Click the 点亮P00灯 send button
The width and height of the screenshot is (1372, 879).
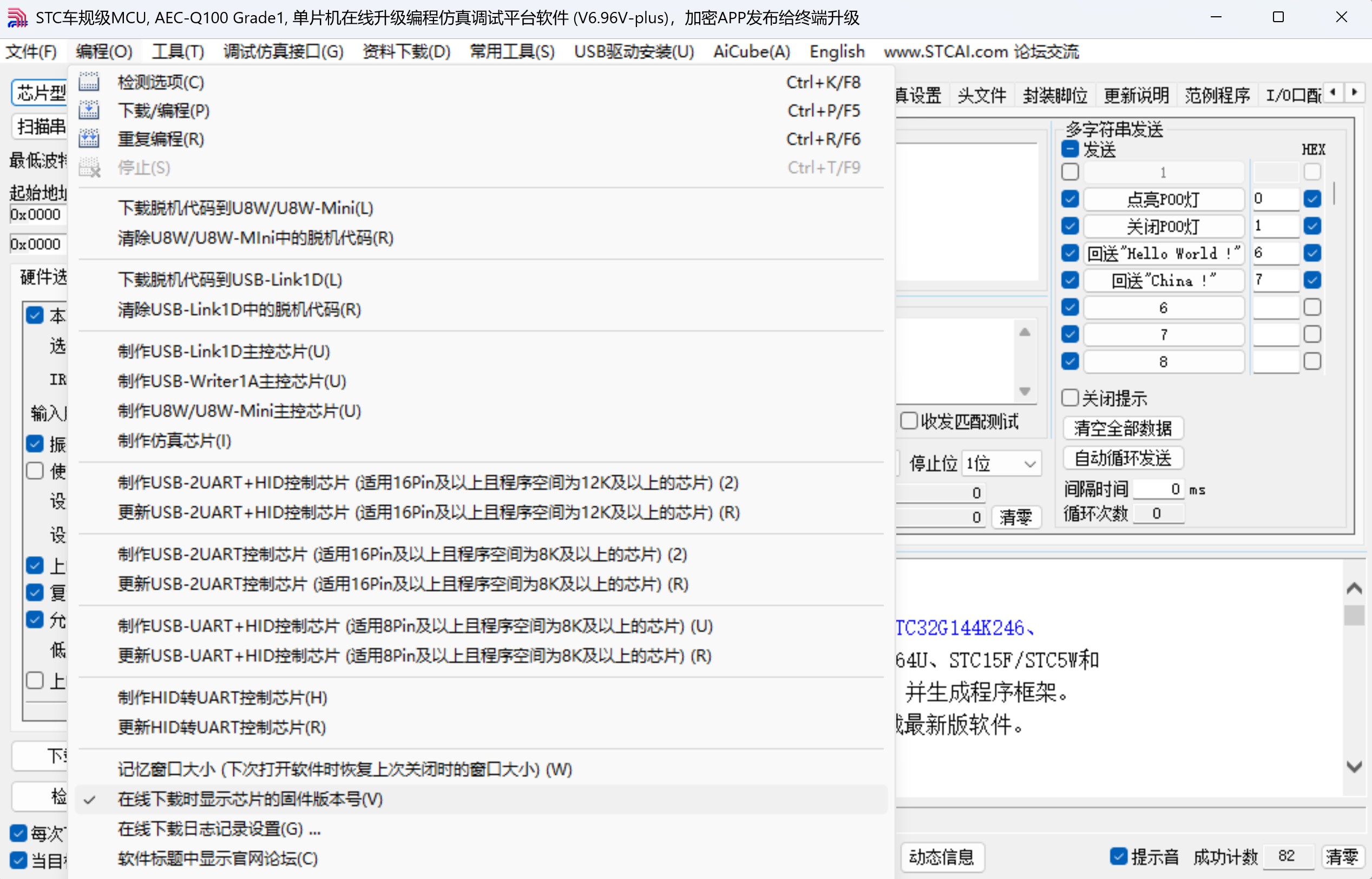click(1163, 199)
